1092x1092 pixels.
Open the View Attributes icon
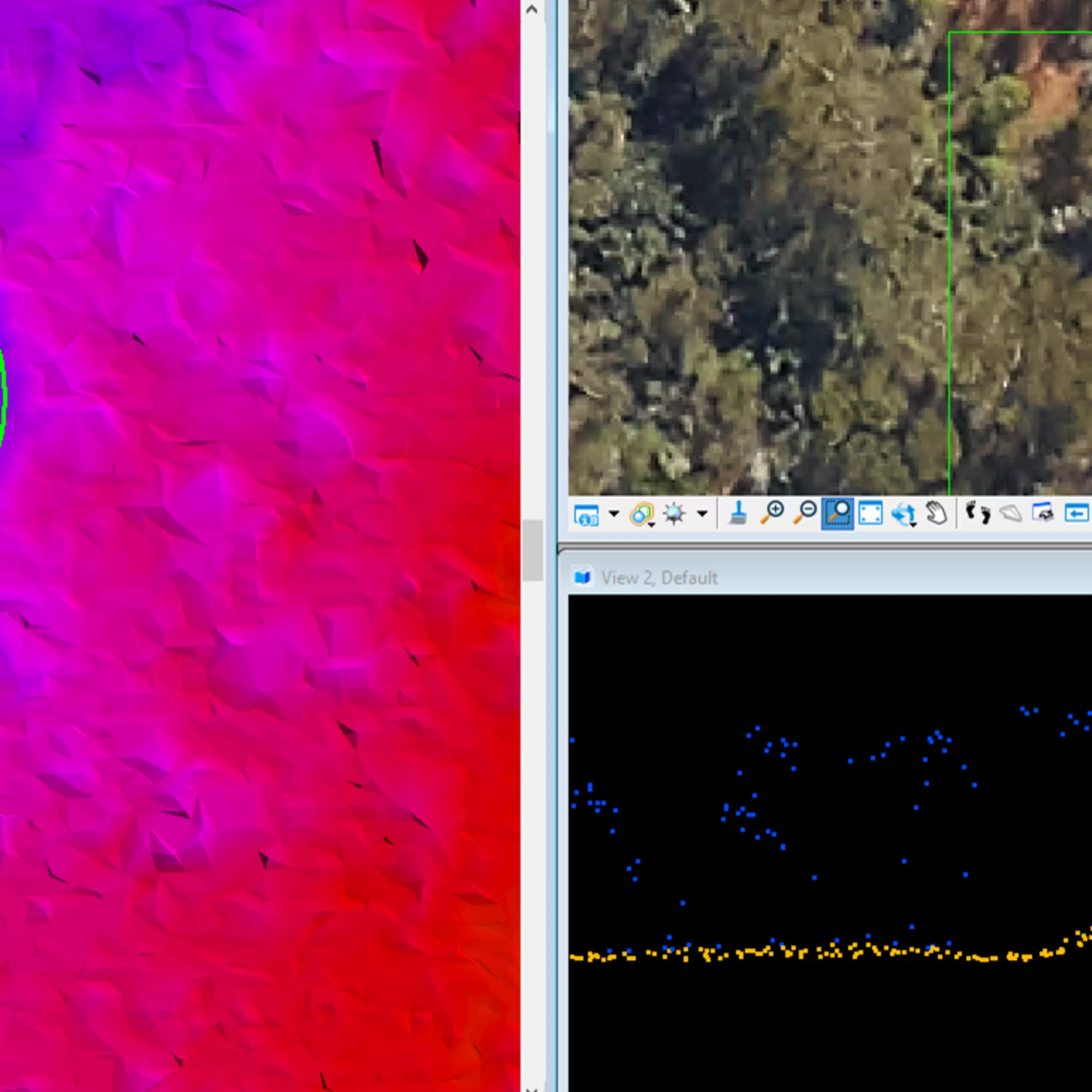pos(586,515)
